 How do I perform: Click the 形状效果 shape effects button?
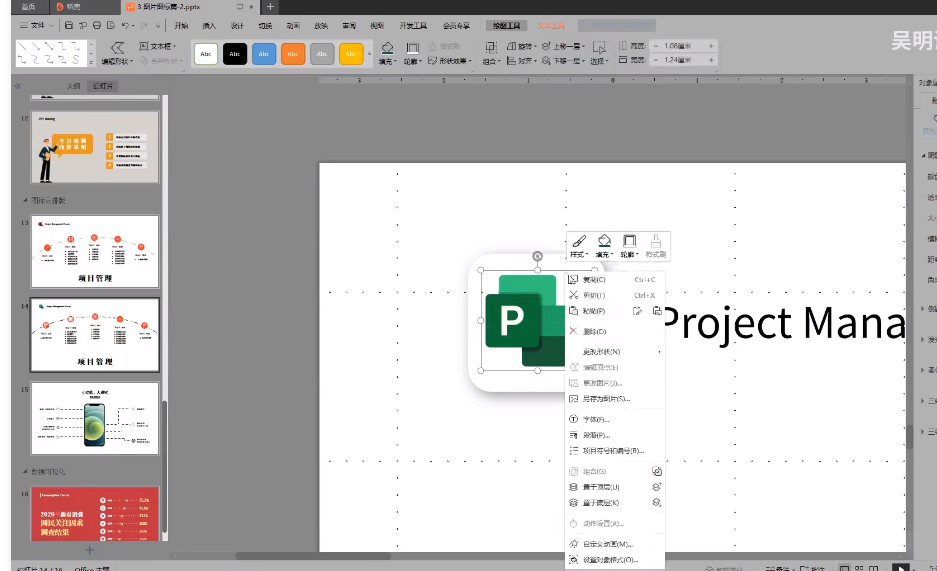point(450,61)
